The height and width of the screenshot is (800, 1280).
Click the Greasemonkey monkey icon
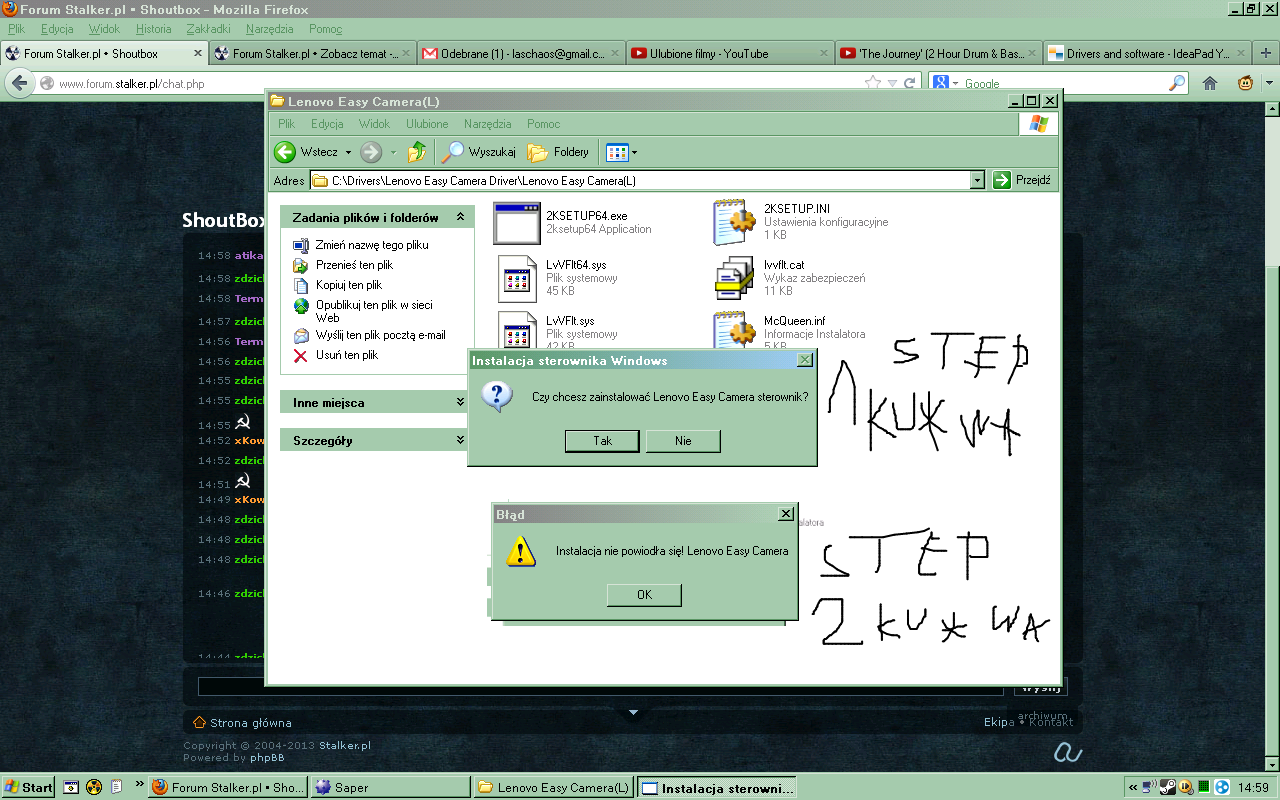point(1246,83)
